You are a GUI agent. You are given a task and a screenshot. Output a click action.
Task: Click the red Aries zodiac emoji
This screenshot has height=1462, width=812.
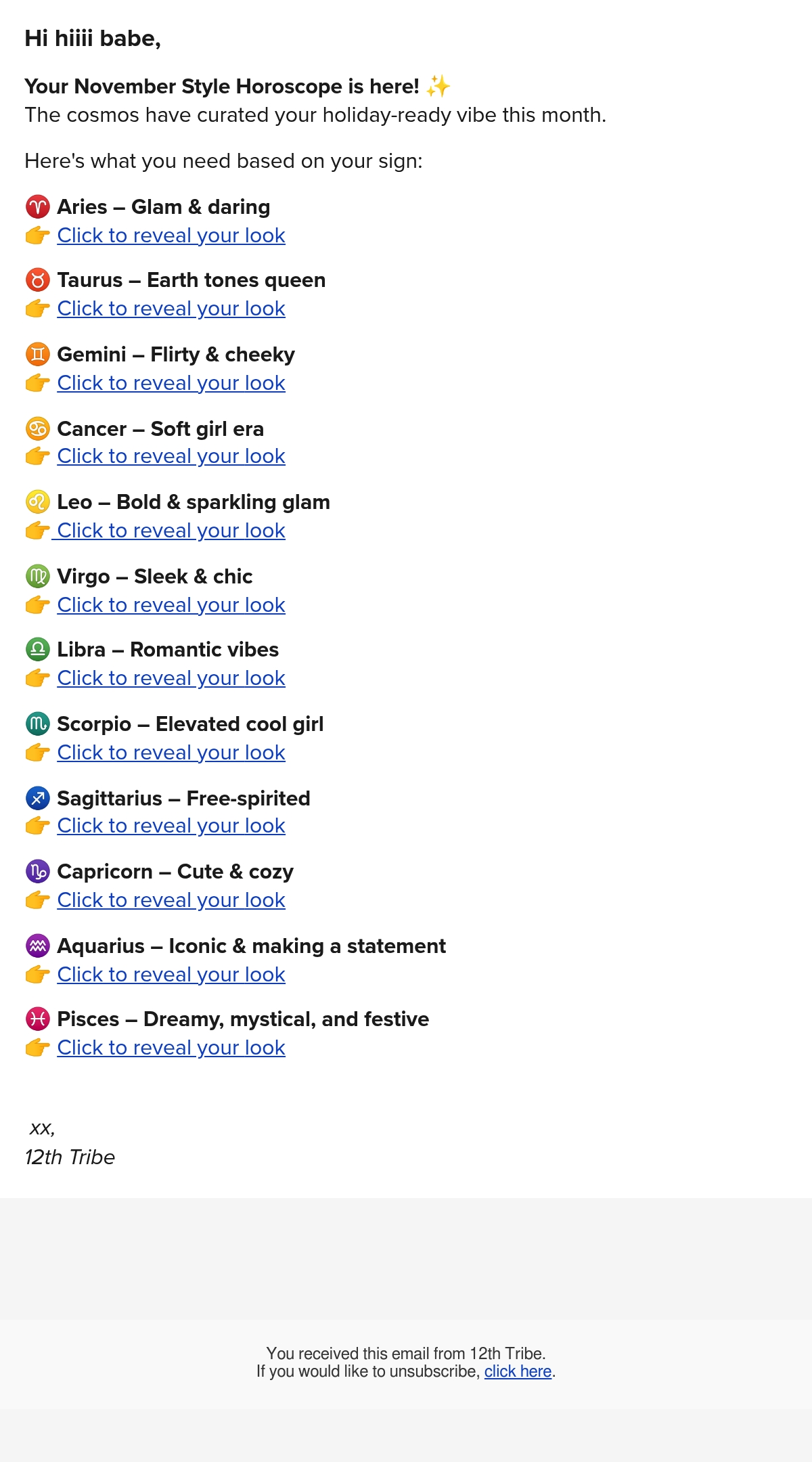(38, 206)
